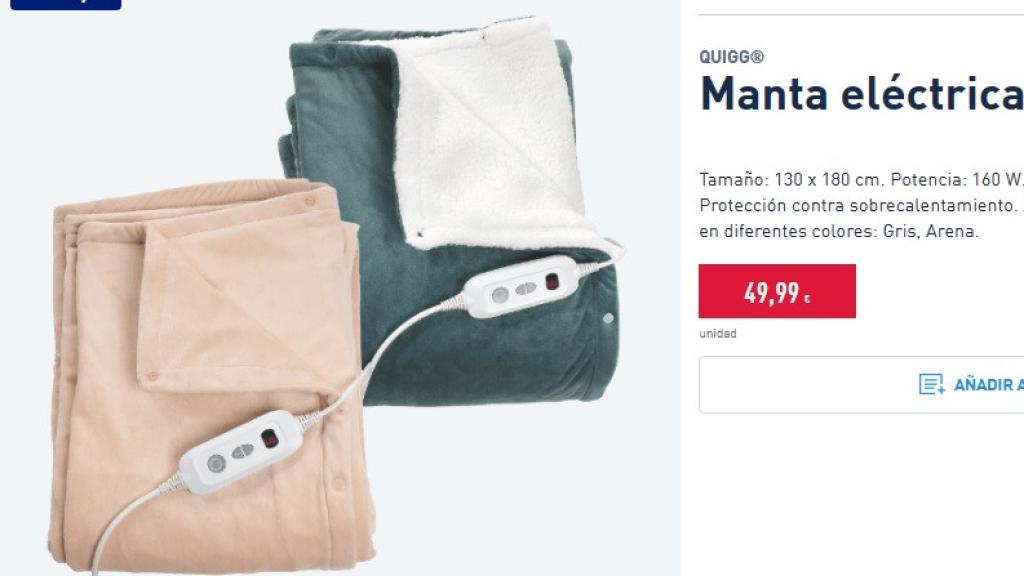Click the unidad label below the price
The image size is (1024, 576).
[718, 334]
